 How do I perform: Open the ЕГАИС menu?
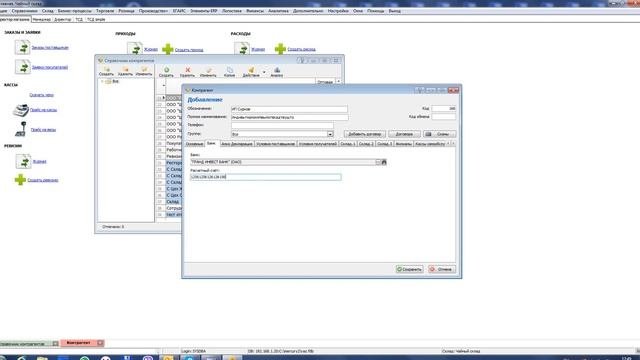(179, 11)
